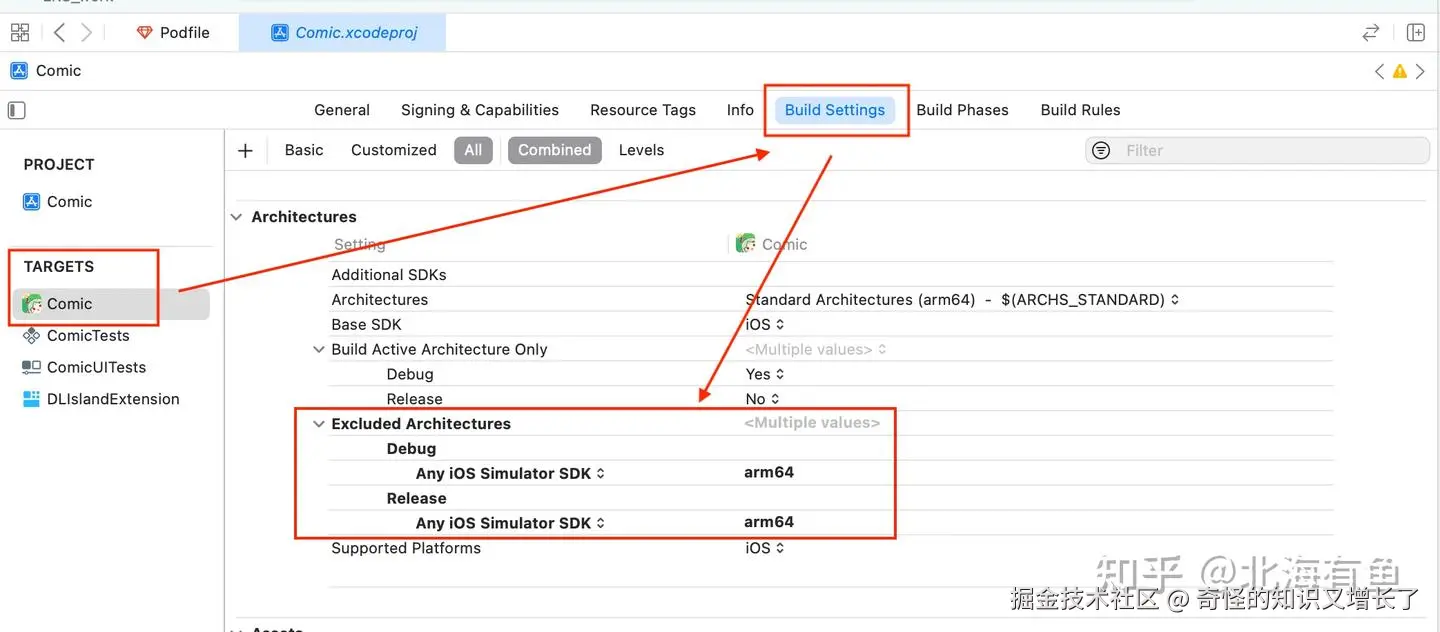The height and width of the screenshot is (632, 1440).
Task: Click the Filter search field
Action: pos(1258,150)
